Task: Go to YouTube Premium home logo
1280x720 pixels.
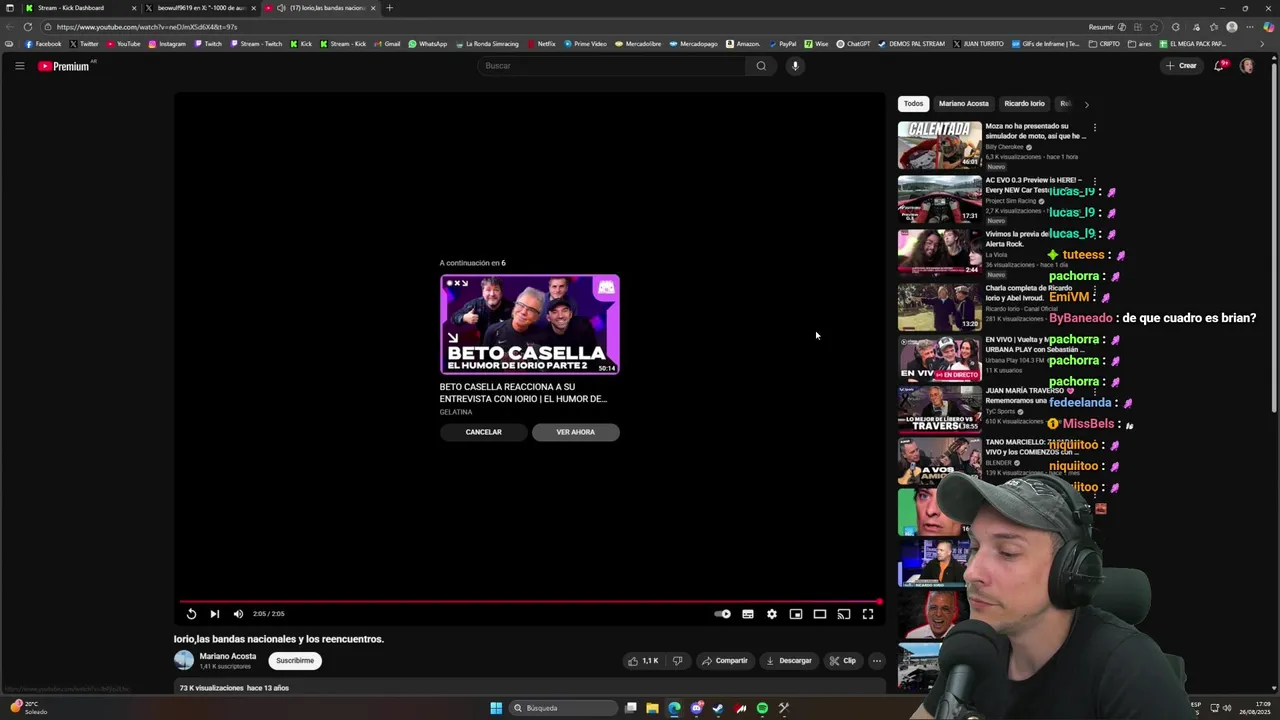Action: (x=65, y=66)
